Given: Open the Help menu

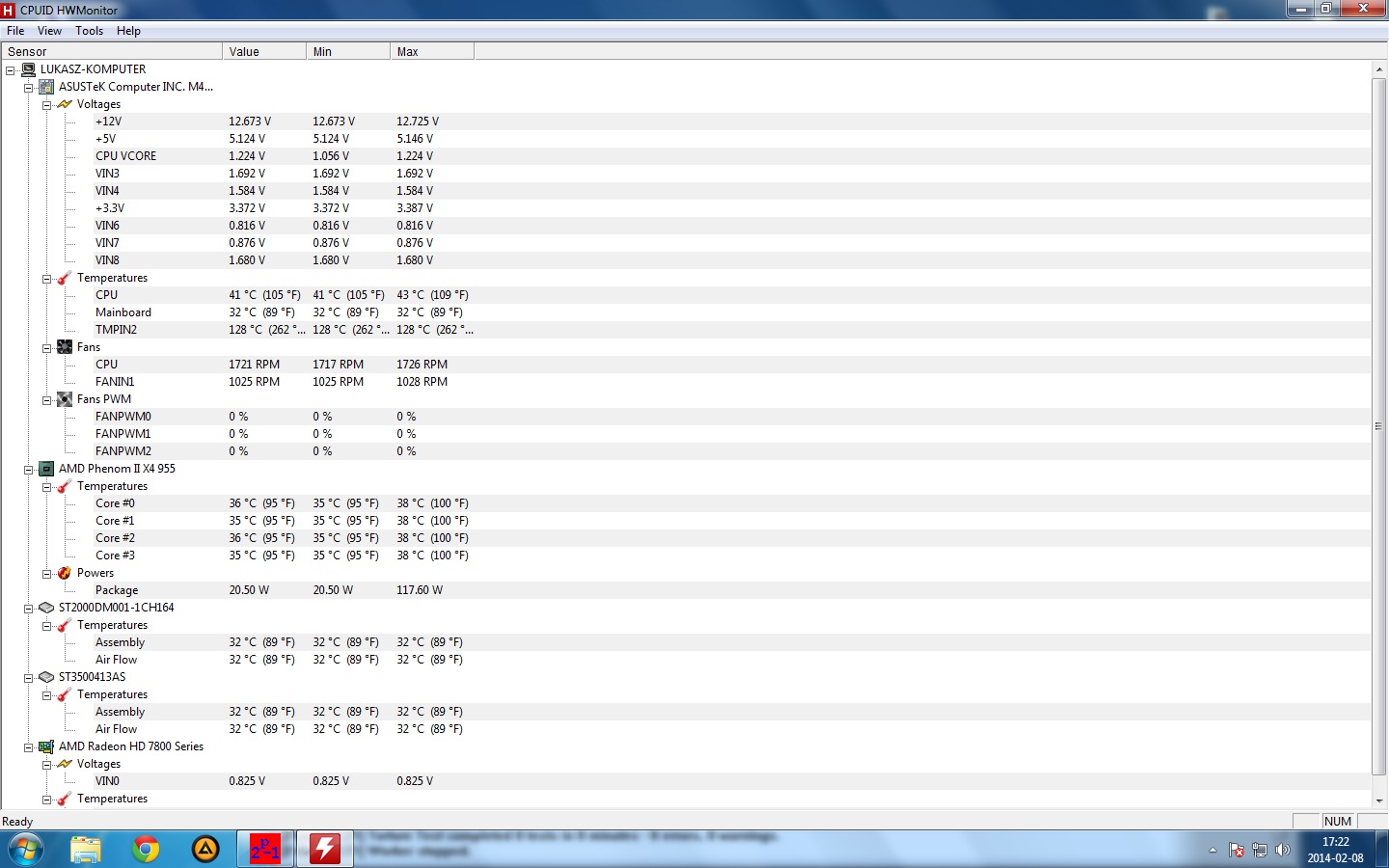Looking at the screenshot, I should click(128, 31).
